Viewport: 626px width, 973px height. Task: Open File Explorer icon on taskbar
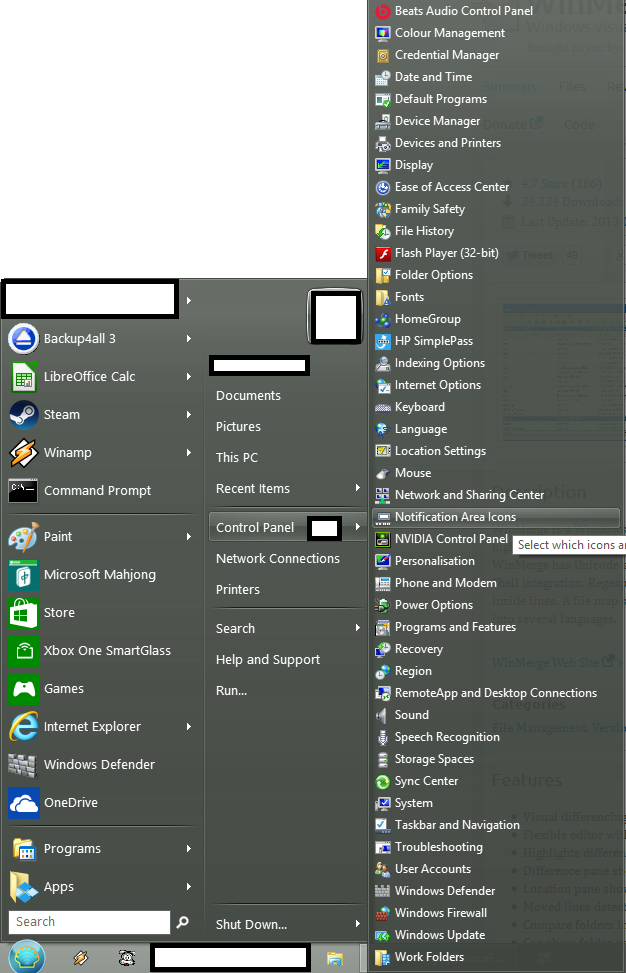point(335,959)
